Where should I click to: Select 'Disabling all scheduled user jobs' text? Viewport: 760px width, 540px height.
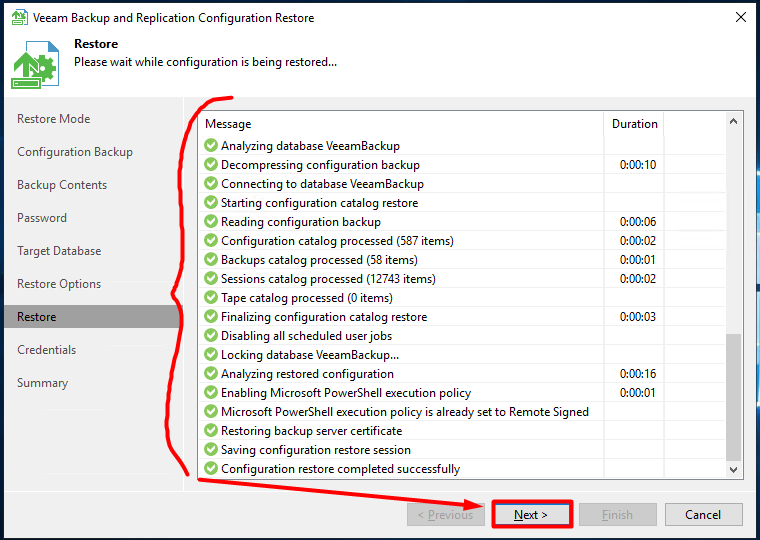tap(306, 336)
